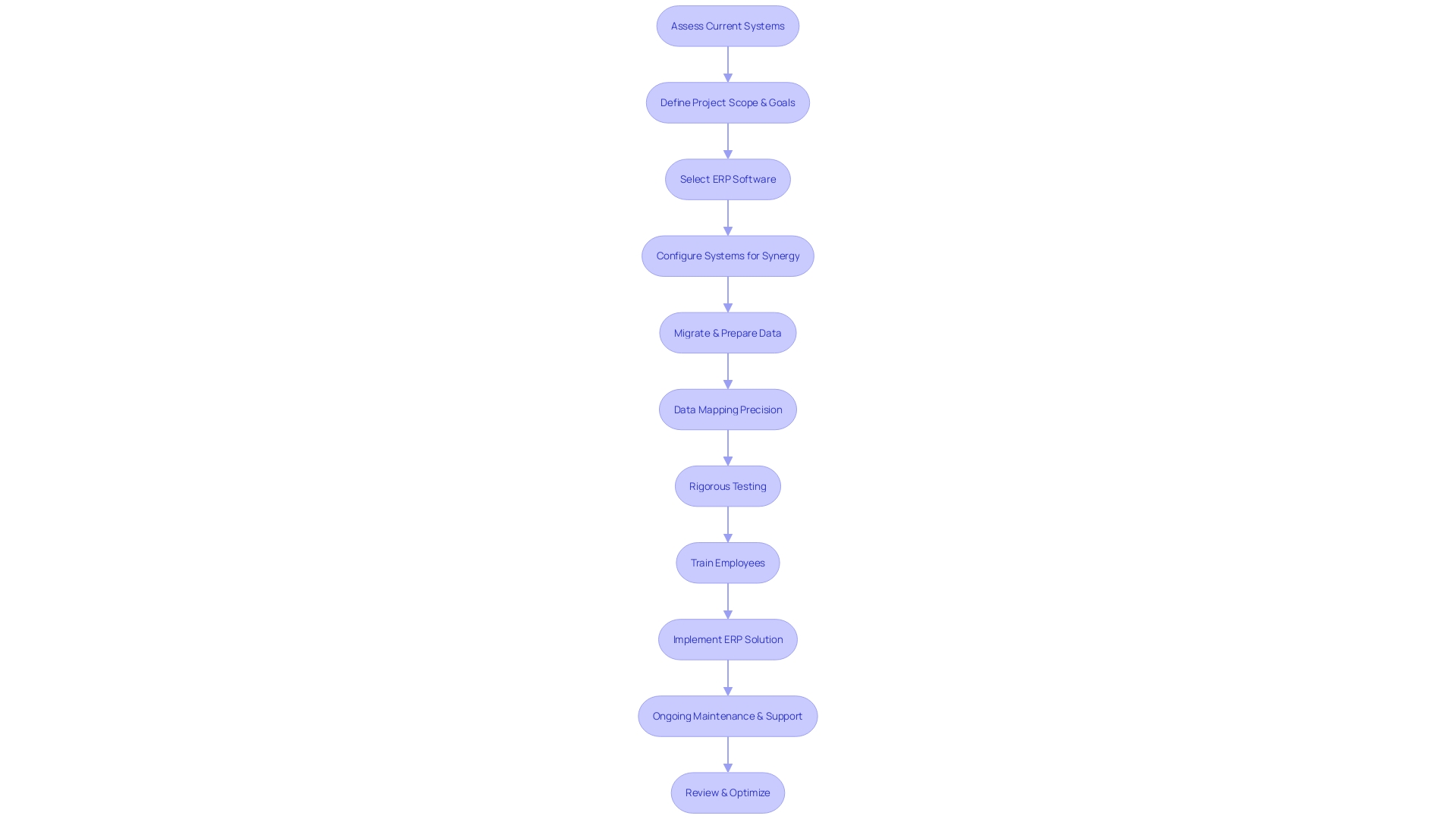Click the Select ERP Software node
The height and width of the screenshot is (819, 1456).
[x=728, y=179]
